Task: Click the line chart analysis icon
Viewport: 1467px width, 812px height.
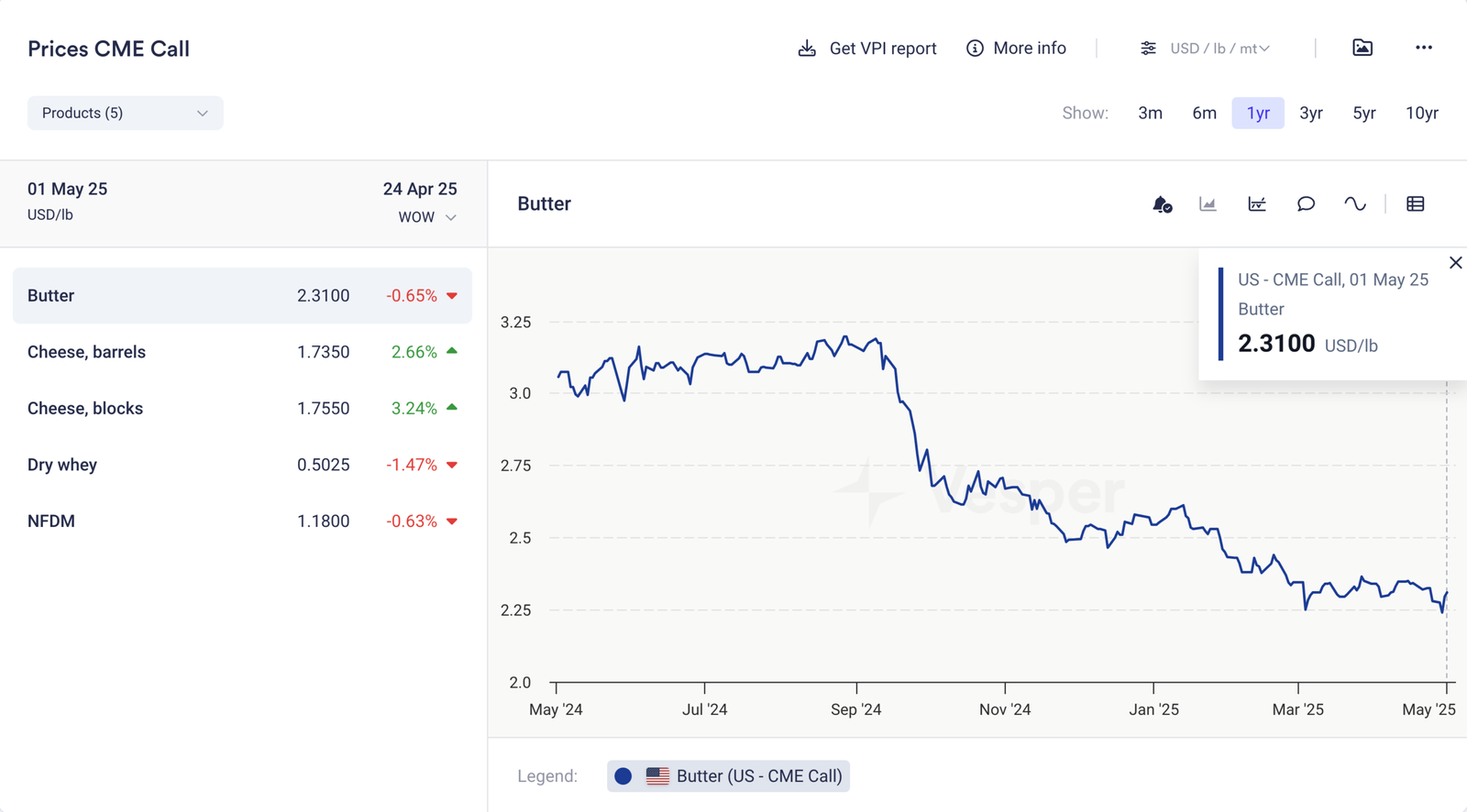Action: tap(1257, 204)
